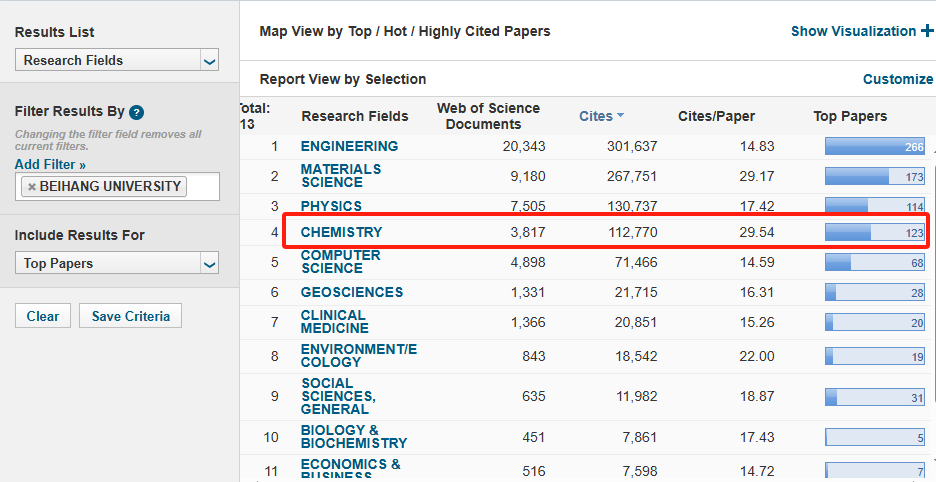Remove the BEIHANG UNIVERSITY filter tag

point(32,187)
